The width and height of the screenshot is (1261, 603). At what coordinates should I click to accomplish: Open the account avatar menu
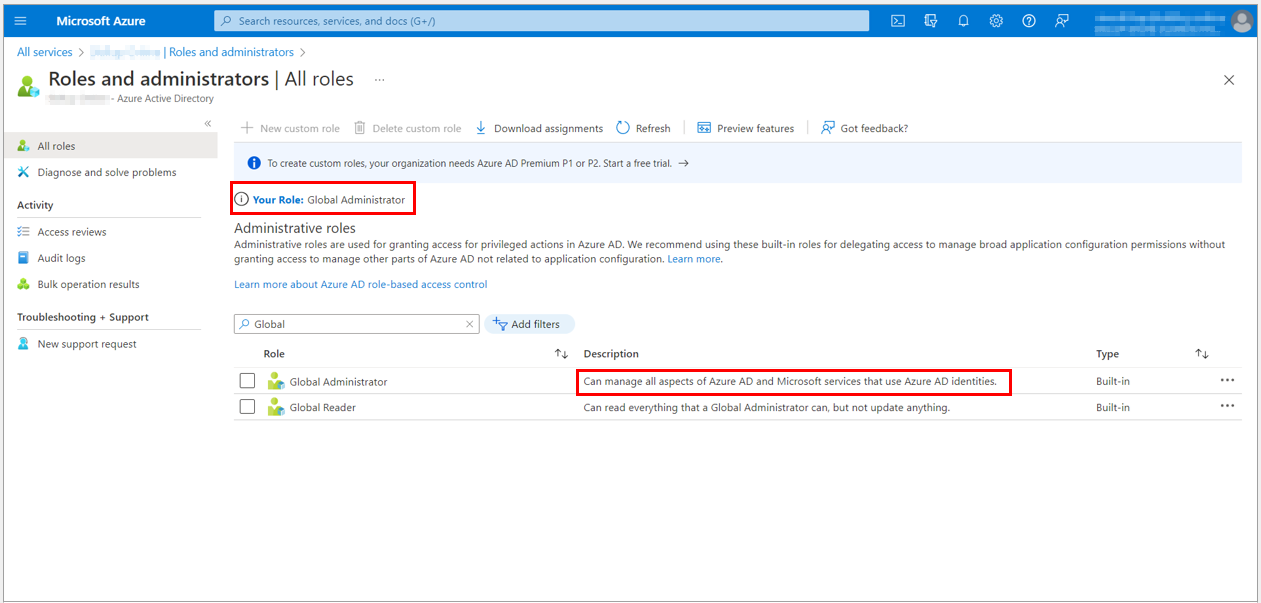click(x=1242, y=21)
